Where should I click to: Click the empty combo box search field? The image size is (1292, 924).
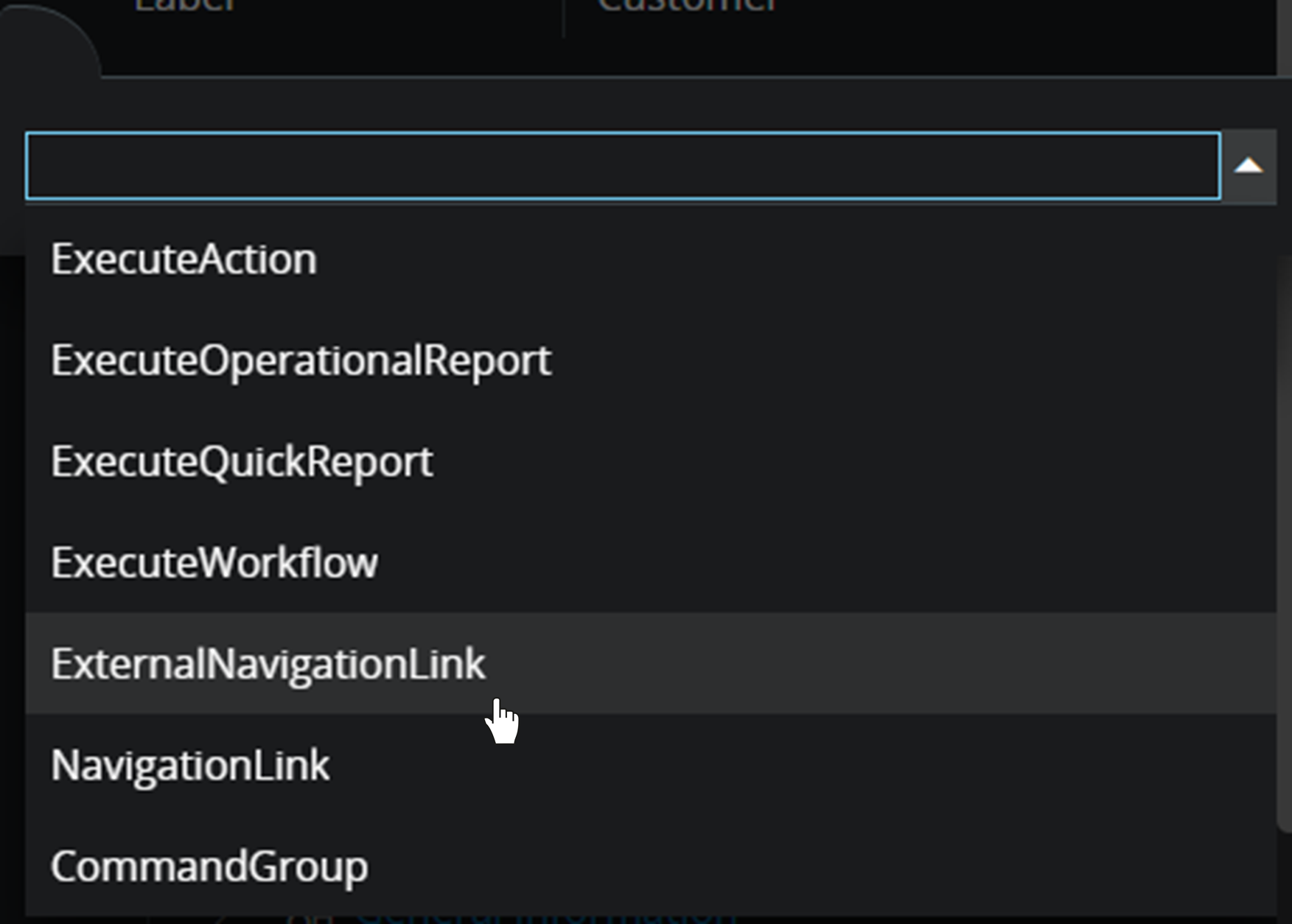pyautogui.click(x=623, y=167)
